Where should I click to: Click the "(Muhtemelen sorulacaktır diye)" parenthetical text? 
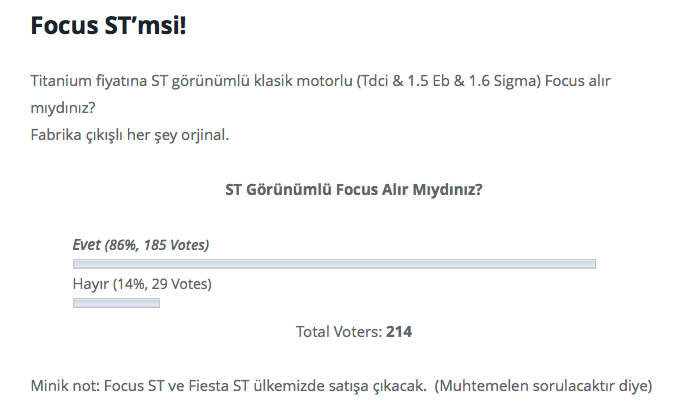tap(543, 386)
